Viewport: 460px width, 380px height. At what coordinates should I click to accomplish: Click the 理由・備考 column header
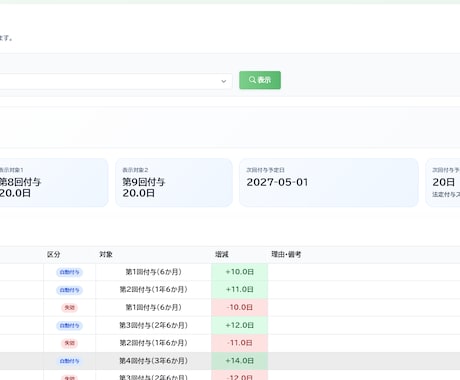286,255
